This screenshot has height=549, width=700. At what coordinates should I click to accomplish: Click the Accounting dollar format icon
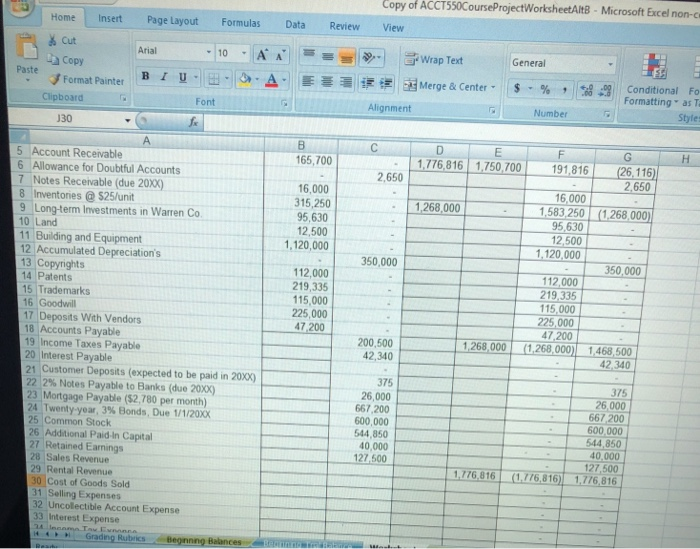[x=517, y=88]
